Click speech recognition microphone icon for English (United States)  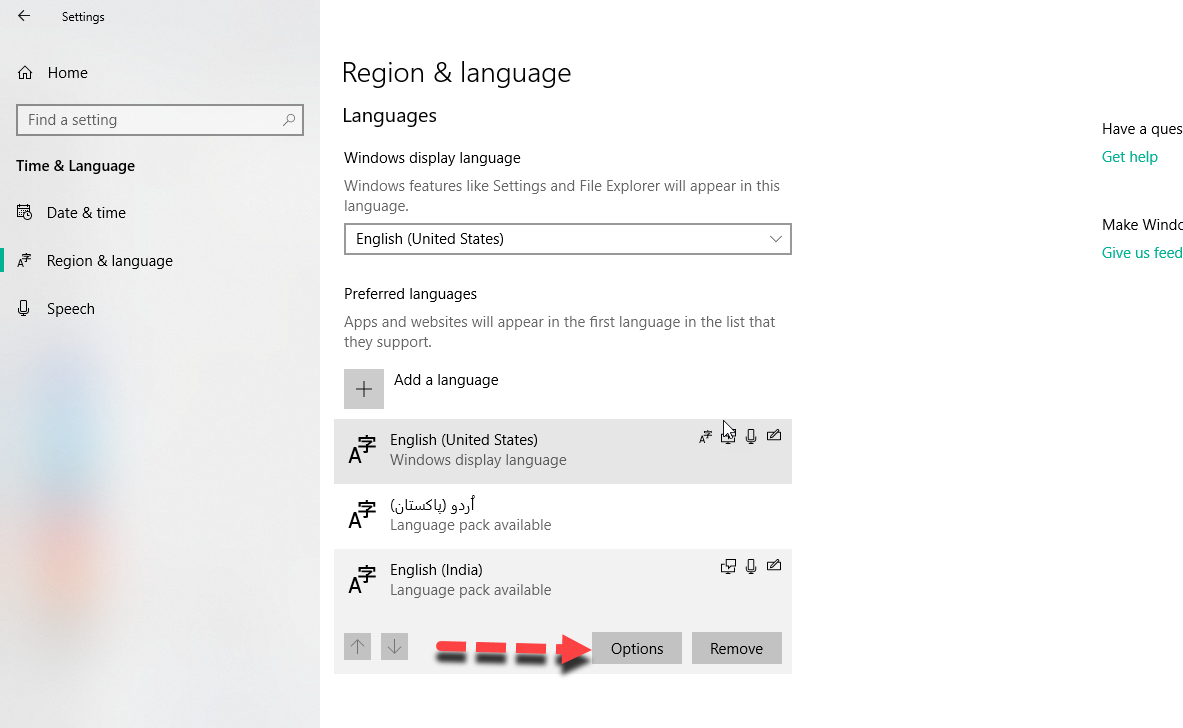click(751, 436)
